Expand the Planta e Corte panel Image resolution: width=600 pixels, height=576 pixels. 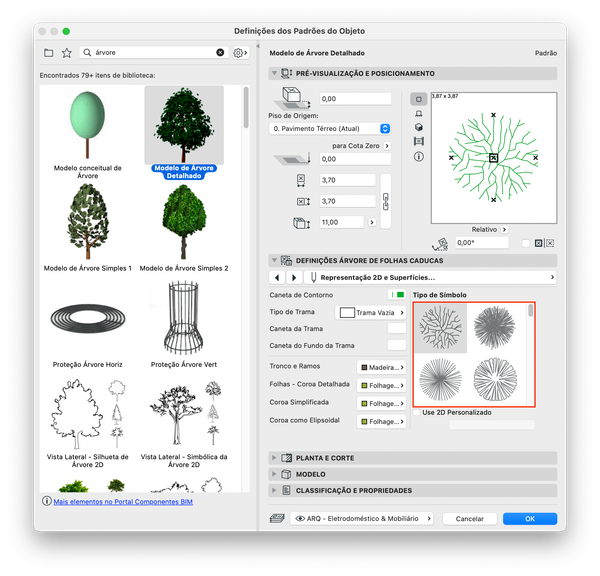click(x=274, y=458)
